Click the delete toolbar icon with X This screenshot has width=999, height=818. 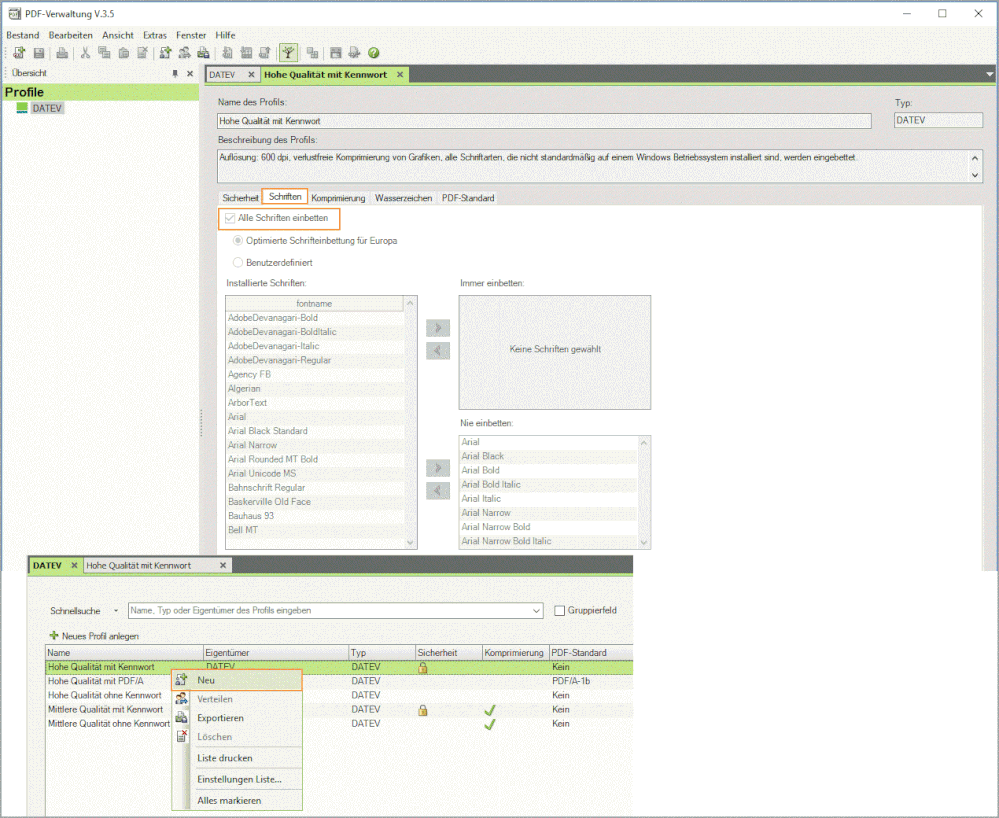(x=143, y=53)
